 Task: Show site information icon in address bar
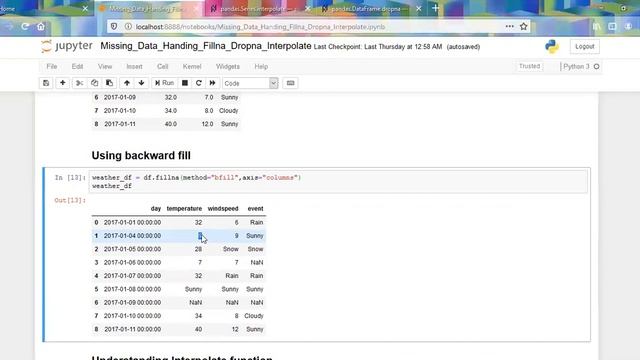click(x=128, y=27)
